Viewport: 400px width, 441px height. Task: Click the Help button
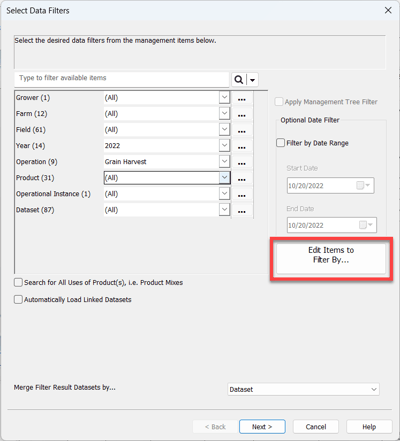[369, 427]
